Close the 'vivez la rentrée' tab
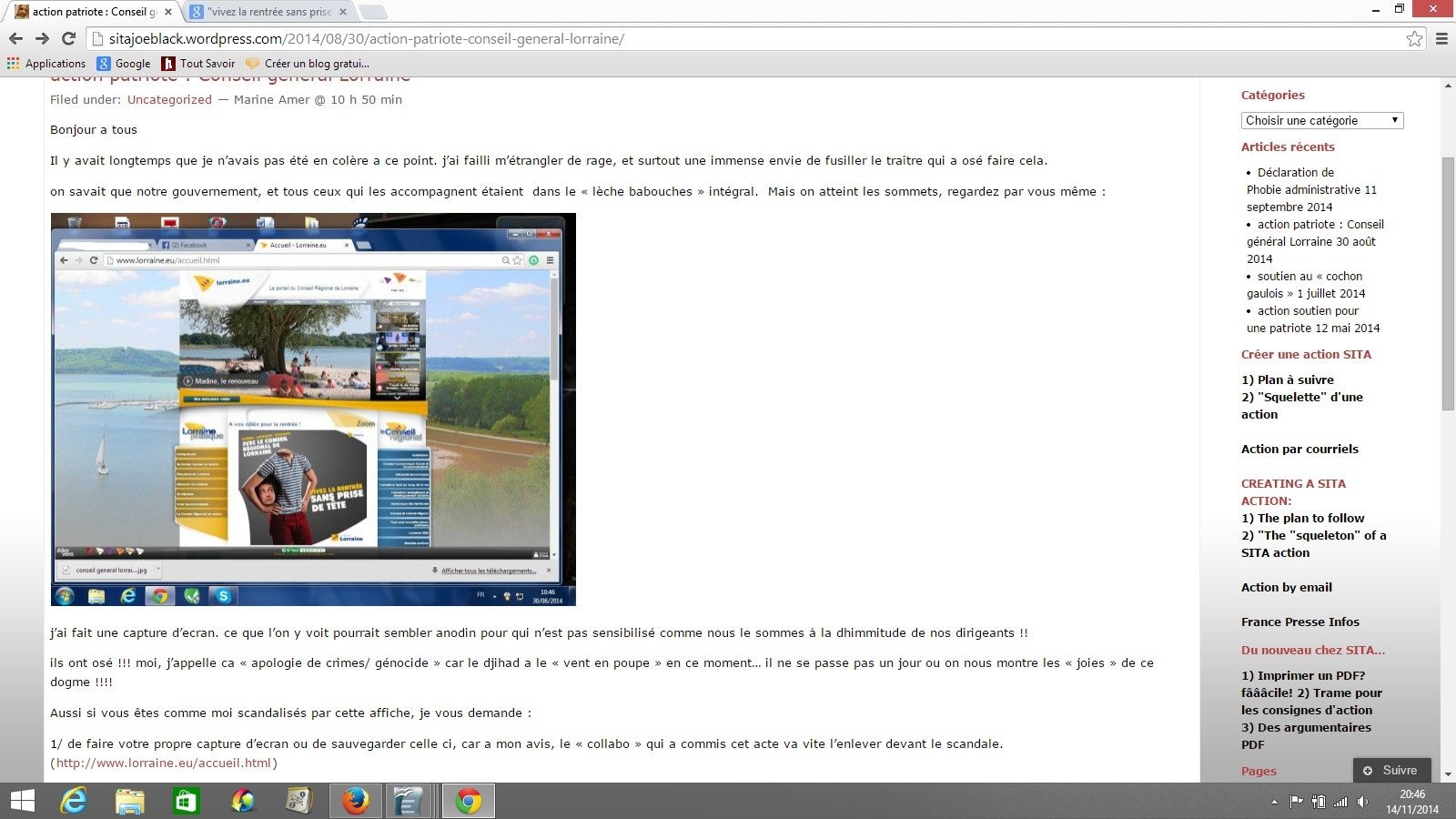Screen dimensions: 1456x819 (x=343, y=12)
